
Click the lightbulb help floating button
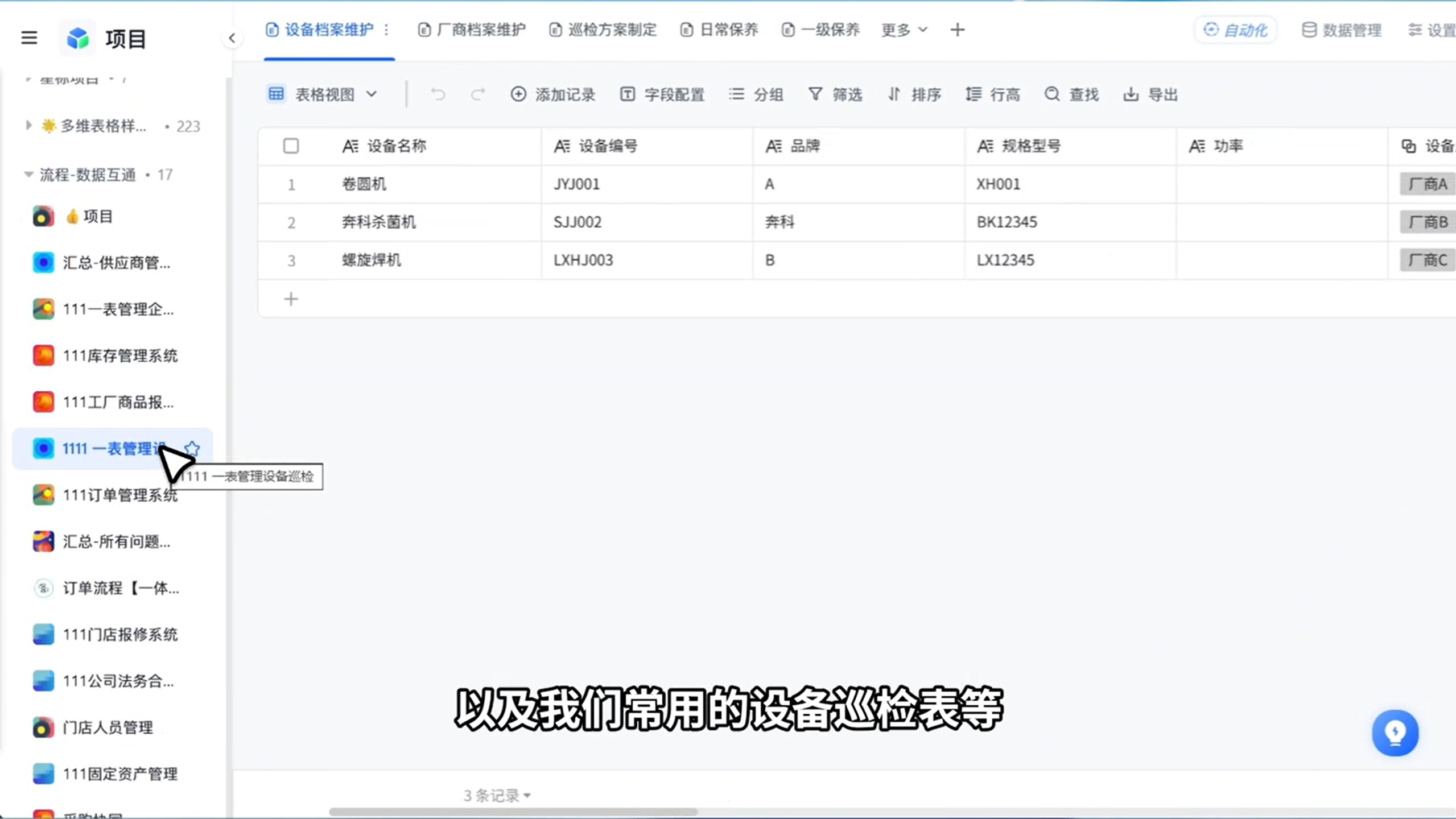tap(1395, 733)
